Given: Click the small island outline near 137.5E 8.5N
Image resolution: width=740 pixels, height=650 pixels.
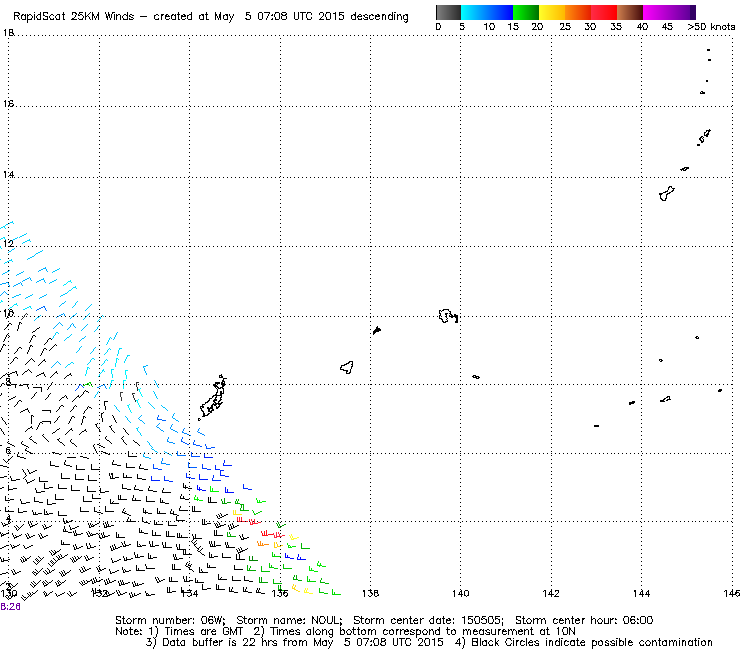Looking at the screenshot, I should coord(347,367).
